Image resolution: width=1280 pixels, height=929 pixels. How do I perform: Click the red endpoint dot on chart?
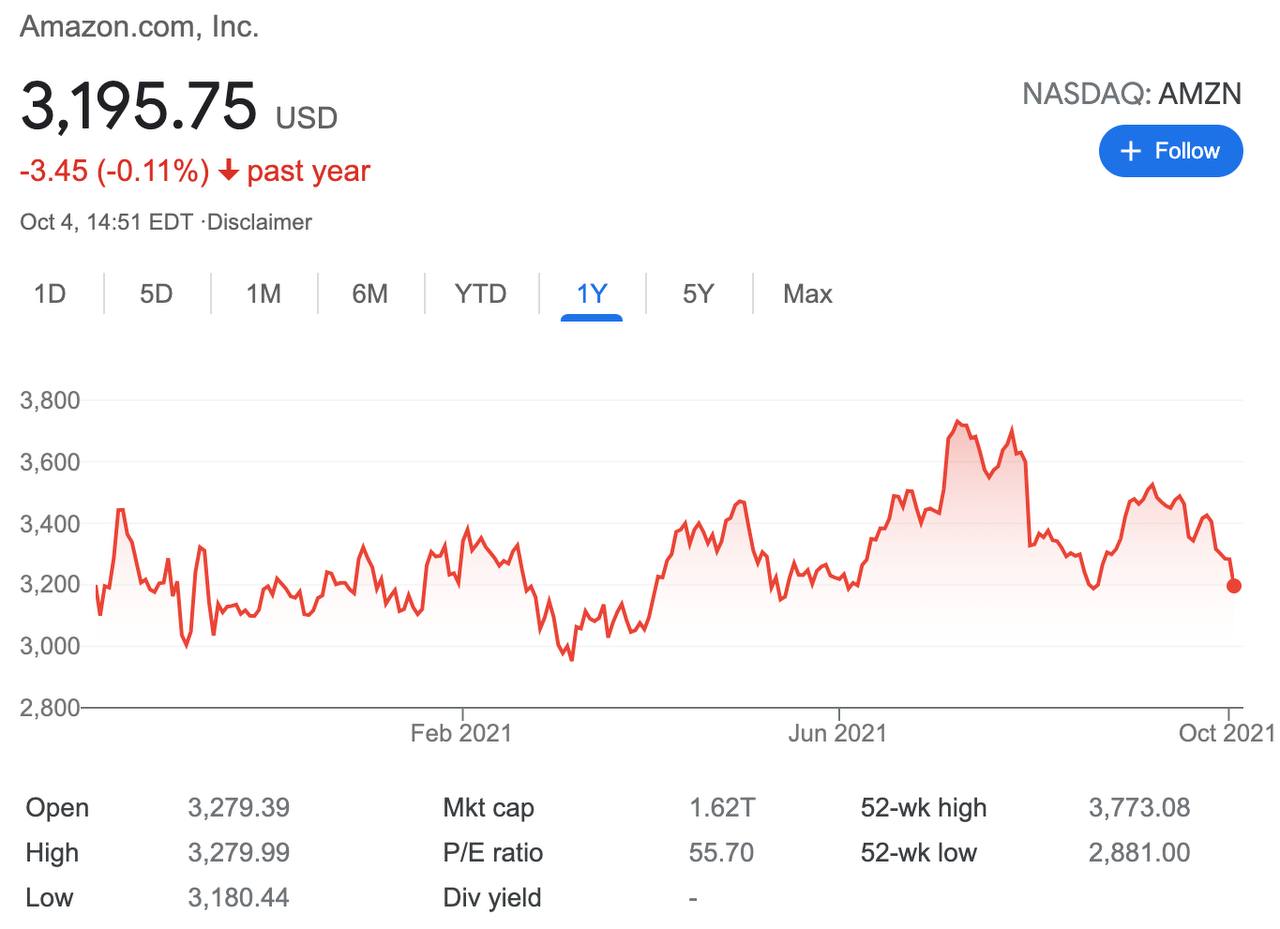pyautogui.click(x=1234, y=585)
